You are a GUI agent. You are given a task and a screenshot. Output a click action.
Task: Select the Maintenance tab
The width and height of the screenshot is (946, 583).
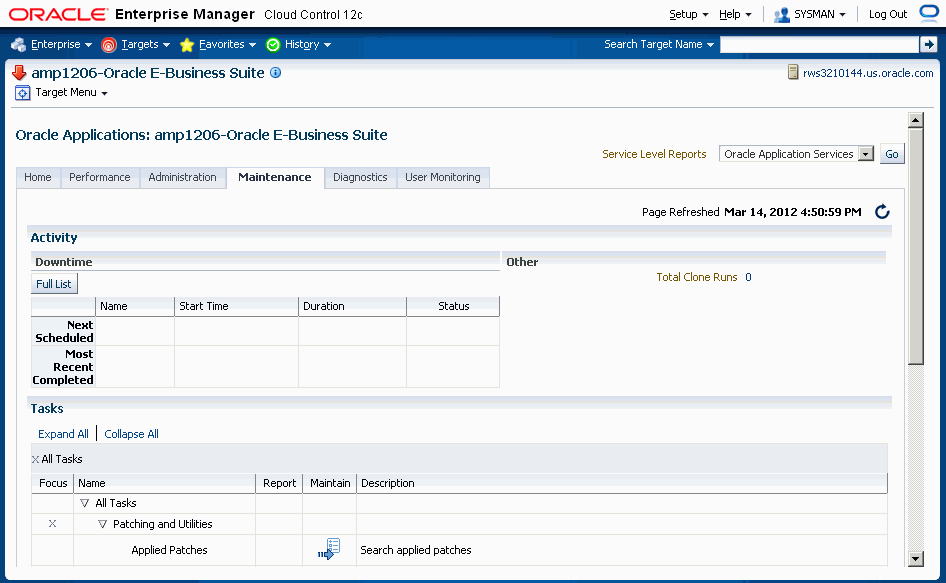click(x=275, y=177)
